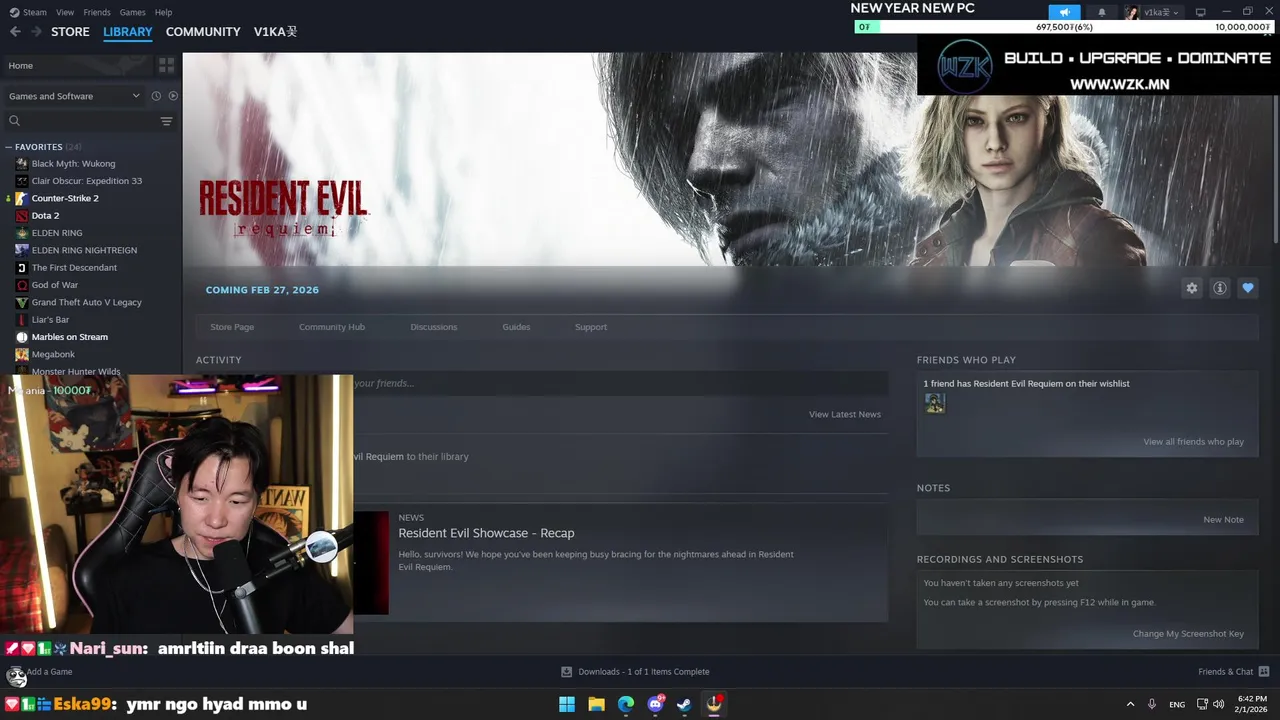Select Clair Obscur: Expedition 33
Screen dimensions: 1280x720
pyautogui.click(x=87, y=181)
